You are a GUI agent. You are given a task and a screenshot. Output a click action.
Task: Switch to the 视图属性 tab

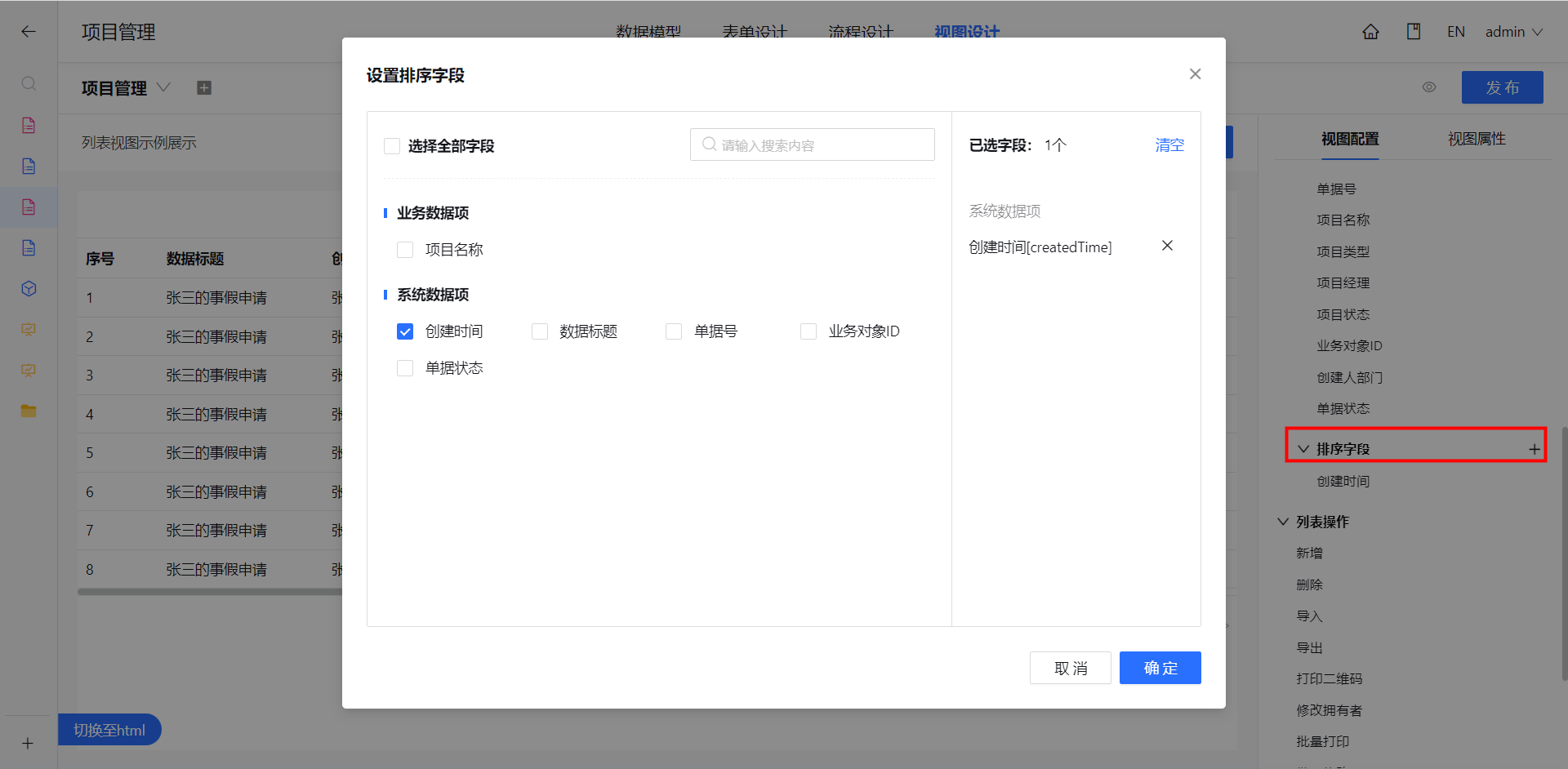click(x=1477, y=139)
